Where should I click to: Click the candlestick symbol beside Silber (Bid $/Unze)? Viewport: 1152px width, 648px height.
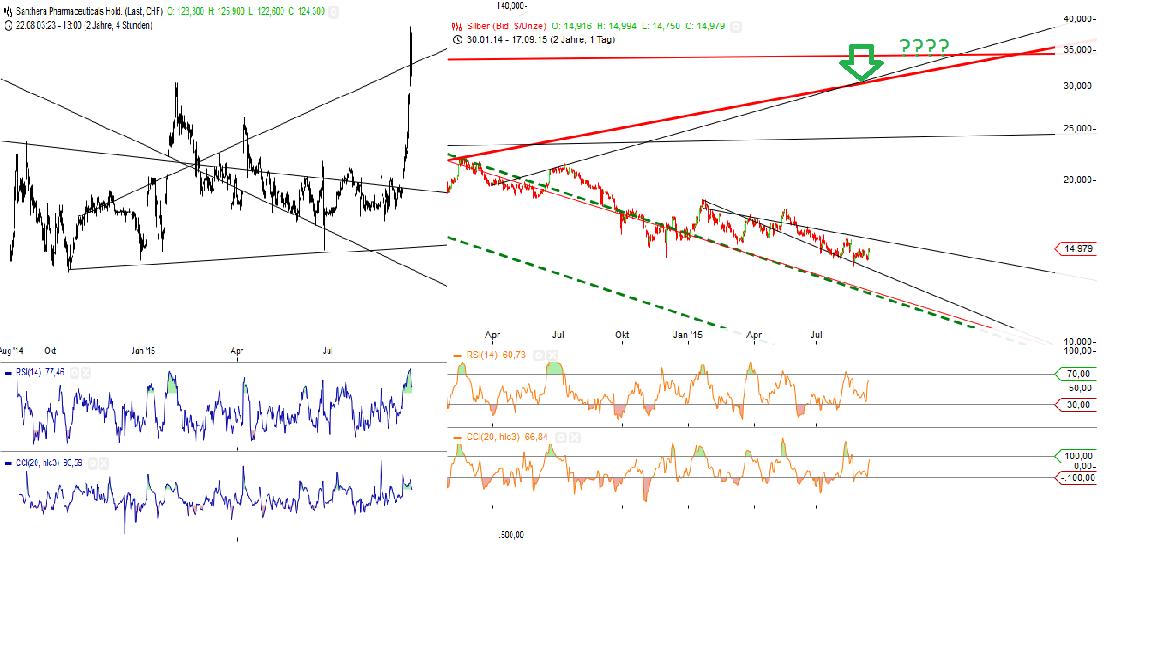click(x=456, y=25)
